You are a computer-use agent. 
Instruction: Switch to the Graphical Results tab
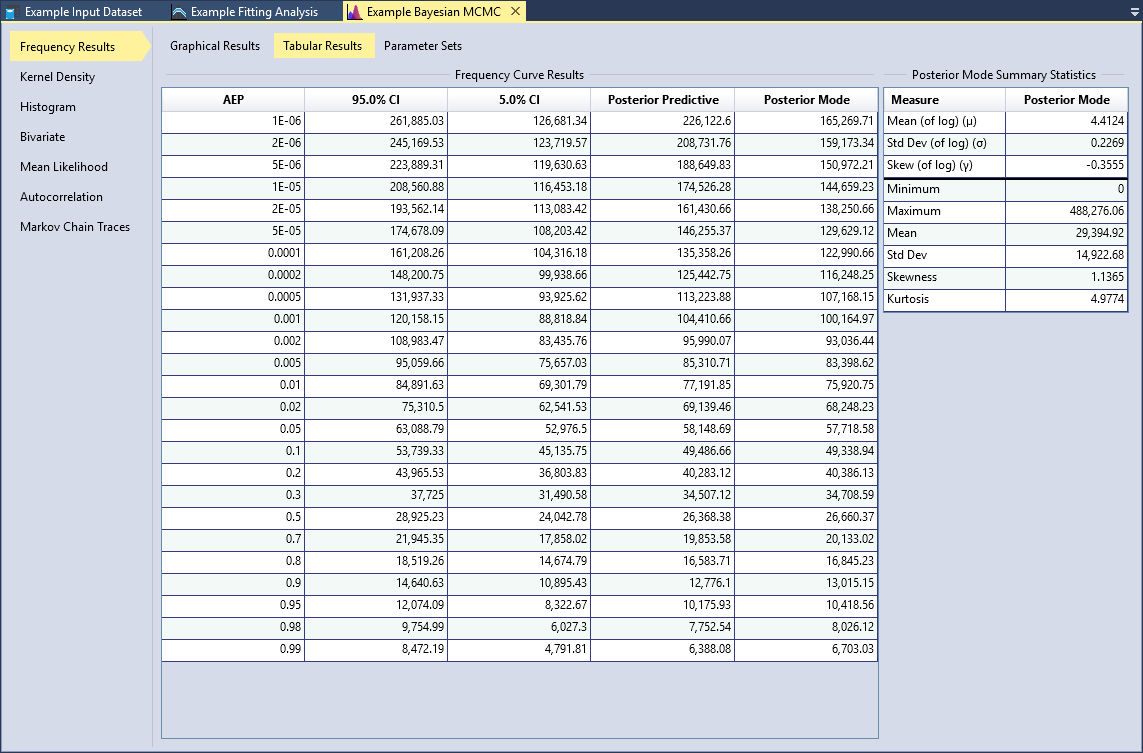pyautogui.click(x=214, y=45)
